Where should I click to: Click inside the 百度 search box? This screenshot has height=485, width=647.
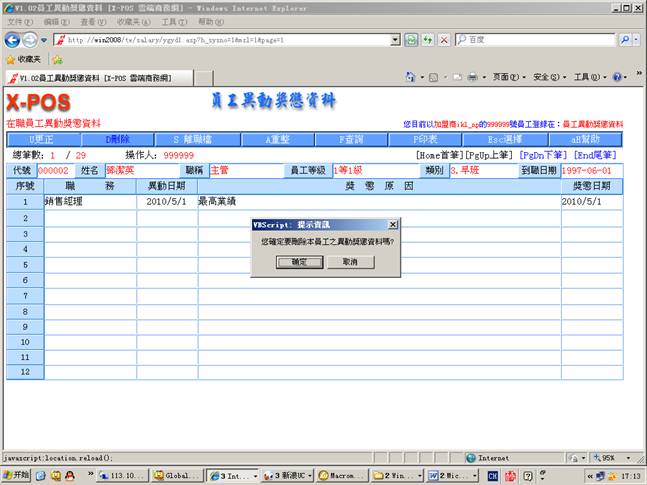540,39
